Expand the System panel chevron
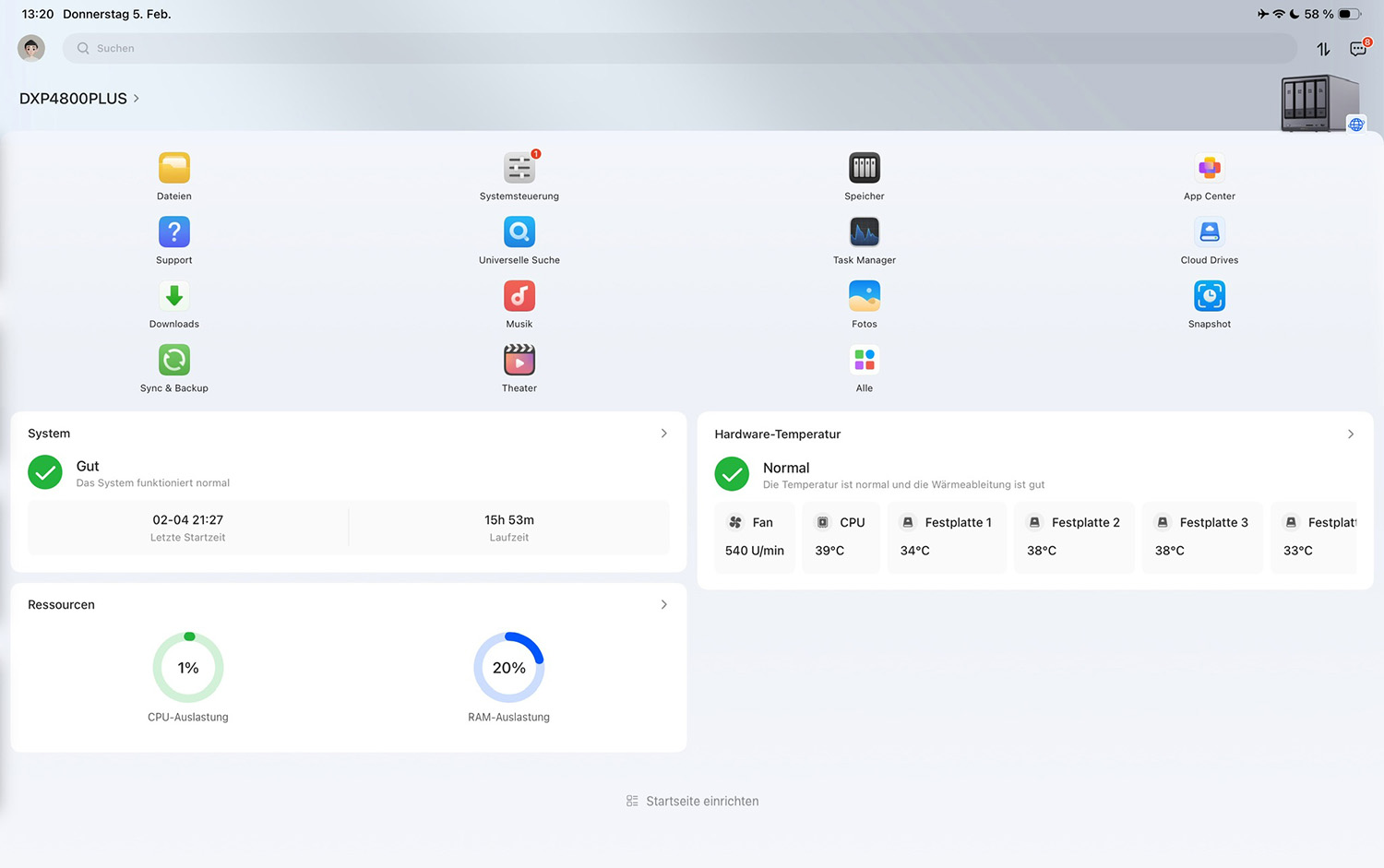This screenshot has height=868, width=1384. click(x=663, y=434)
